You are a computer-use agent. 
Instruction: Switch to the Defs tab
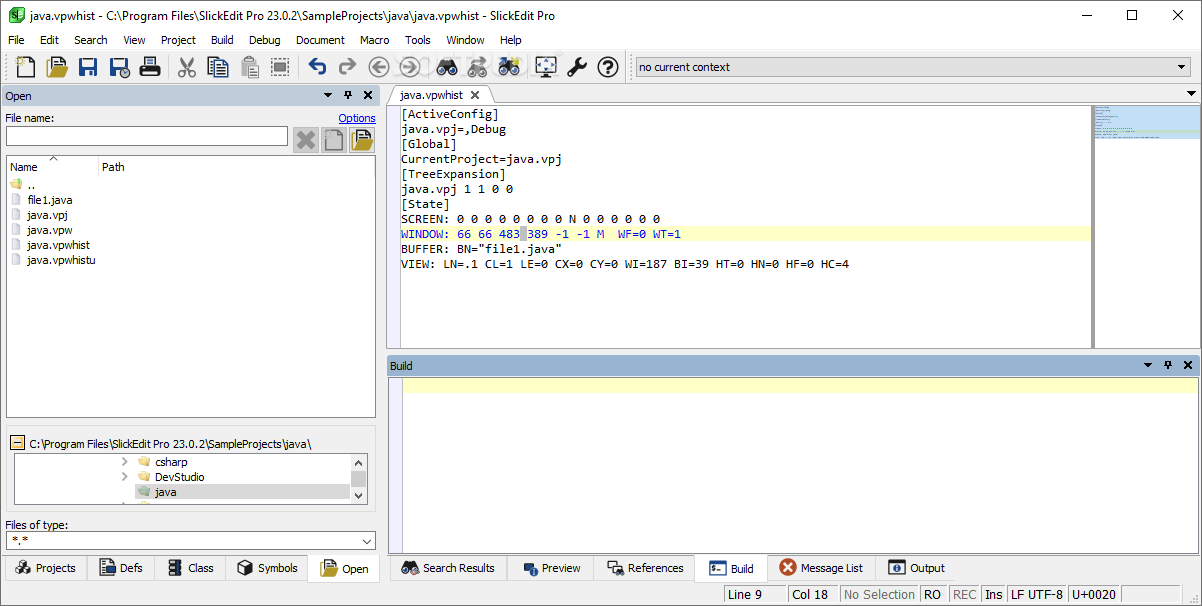point(120,568)
